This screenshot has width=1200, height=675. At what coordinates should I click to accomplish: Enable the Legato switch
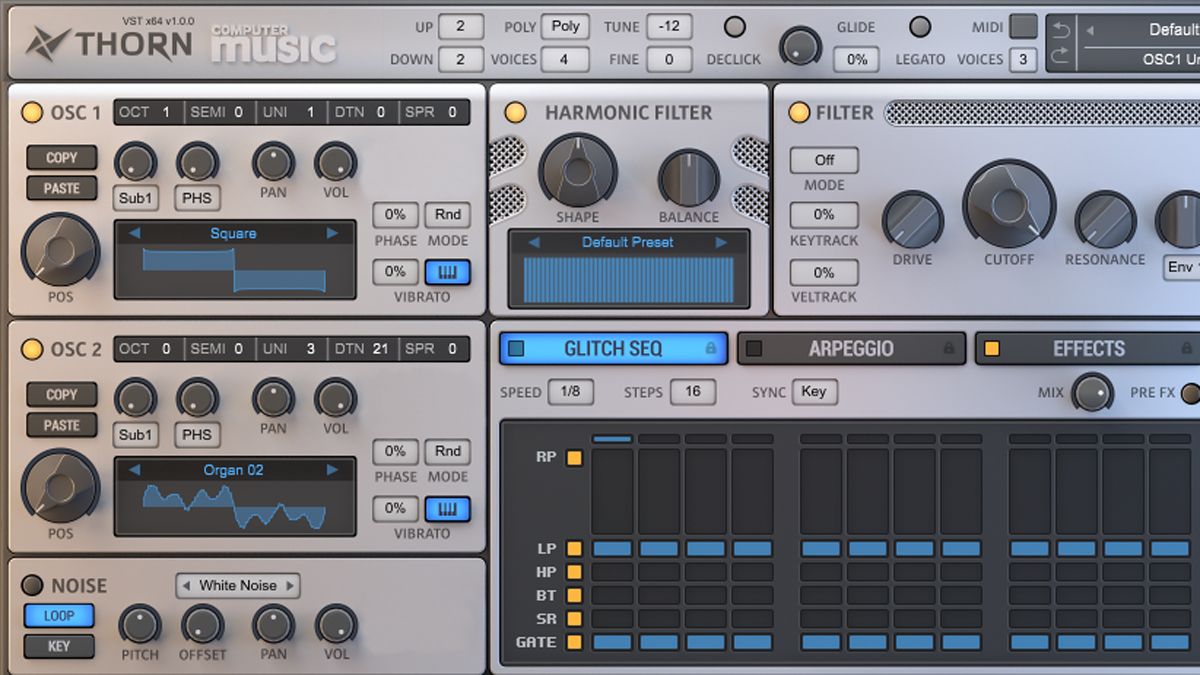point(920,27)
